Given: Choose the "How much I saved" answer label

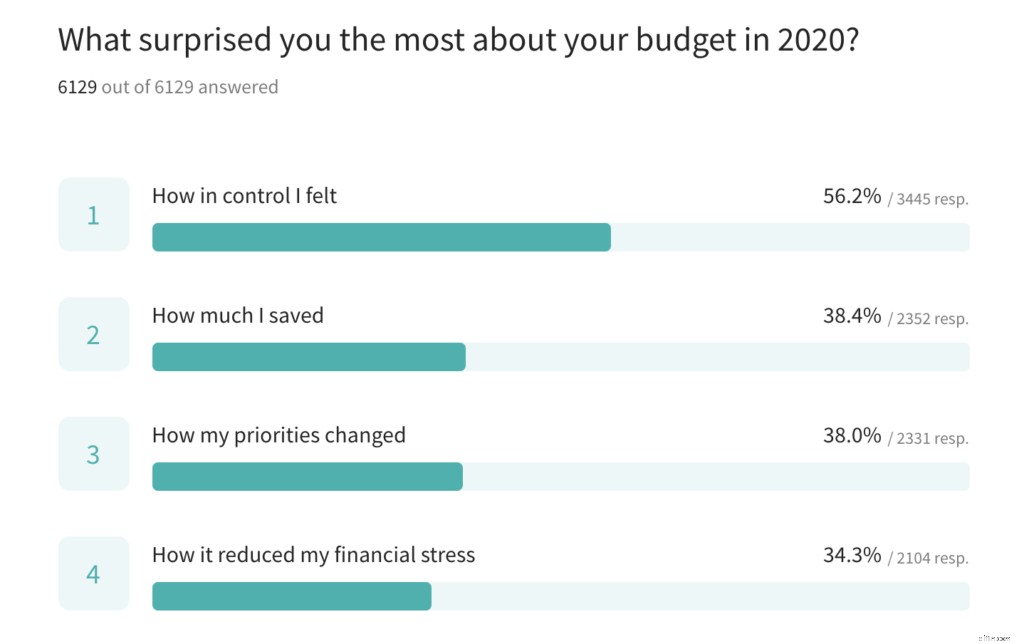Looking at the screenshot, I should tap(238, 316).
